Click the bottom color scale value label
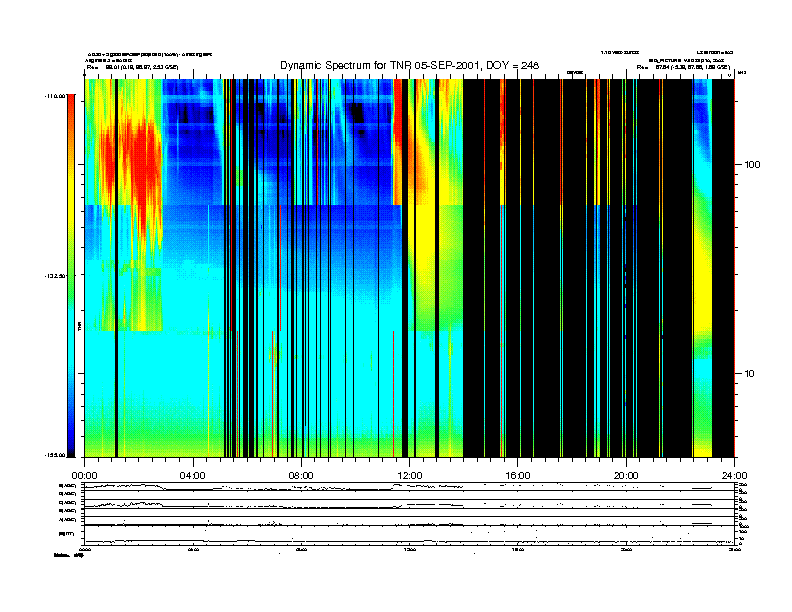792x612 pixels. (55, 455)
